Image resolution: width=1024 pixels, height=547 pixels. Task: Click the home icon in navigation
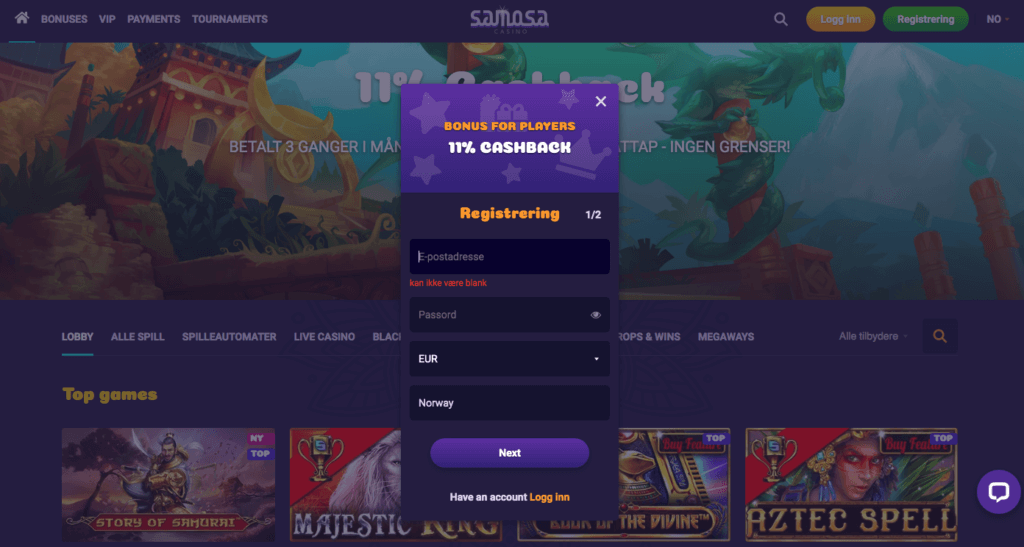pyautogui.click(x=22, y=18)
